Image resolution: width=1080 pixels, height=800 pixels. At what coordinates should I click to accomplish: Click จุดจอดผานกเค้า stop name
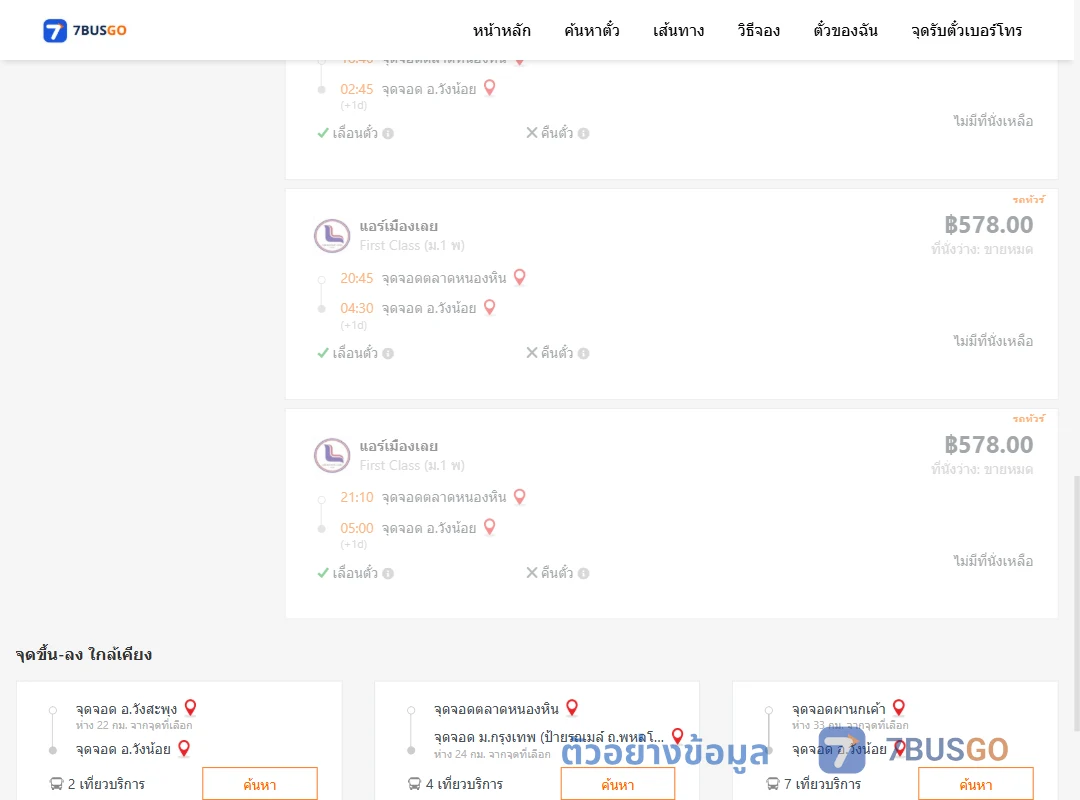click(x=838, y=709)
